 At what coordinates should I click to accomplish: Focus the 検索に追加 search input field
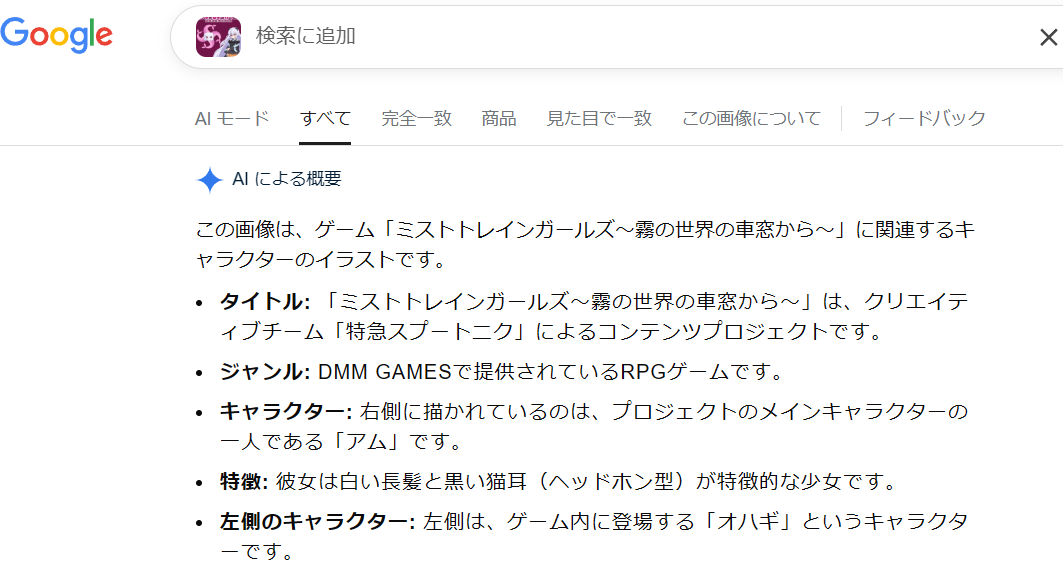600,37
